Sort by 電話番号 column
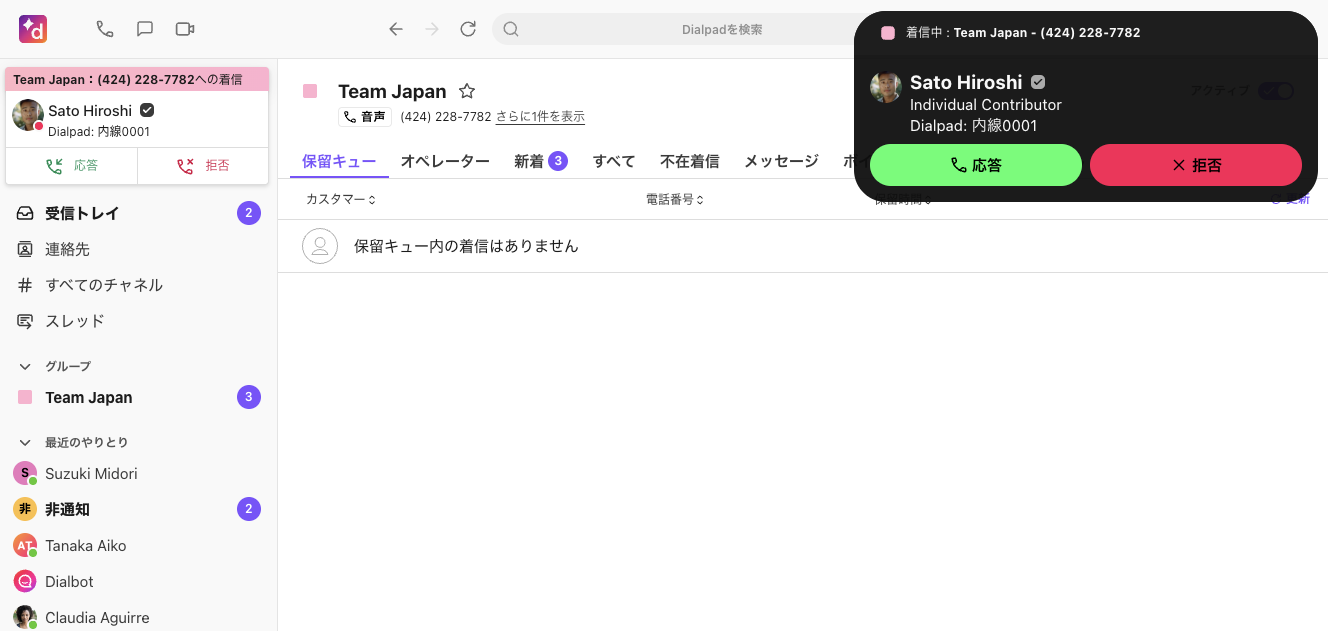 tap(675, 200)
